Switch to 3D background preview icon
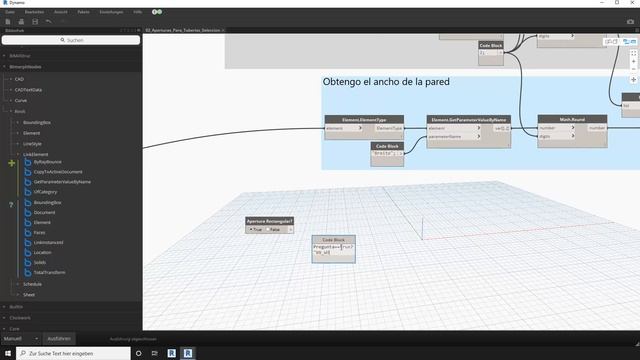Screen dimensions: 640x360 tap(629, 42)
